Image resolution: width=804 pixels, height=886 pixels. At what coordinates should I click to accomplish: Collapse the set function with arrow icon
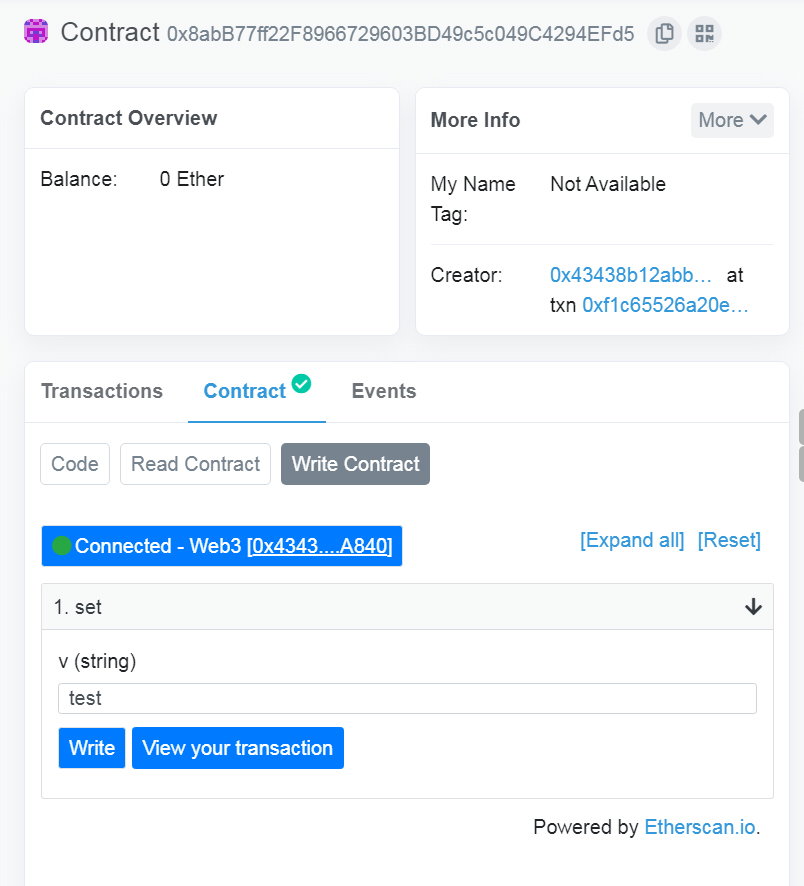point(753,607)
